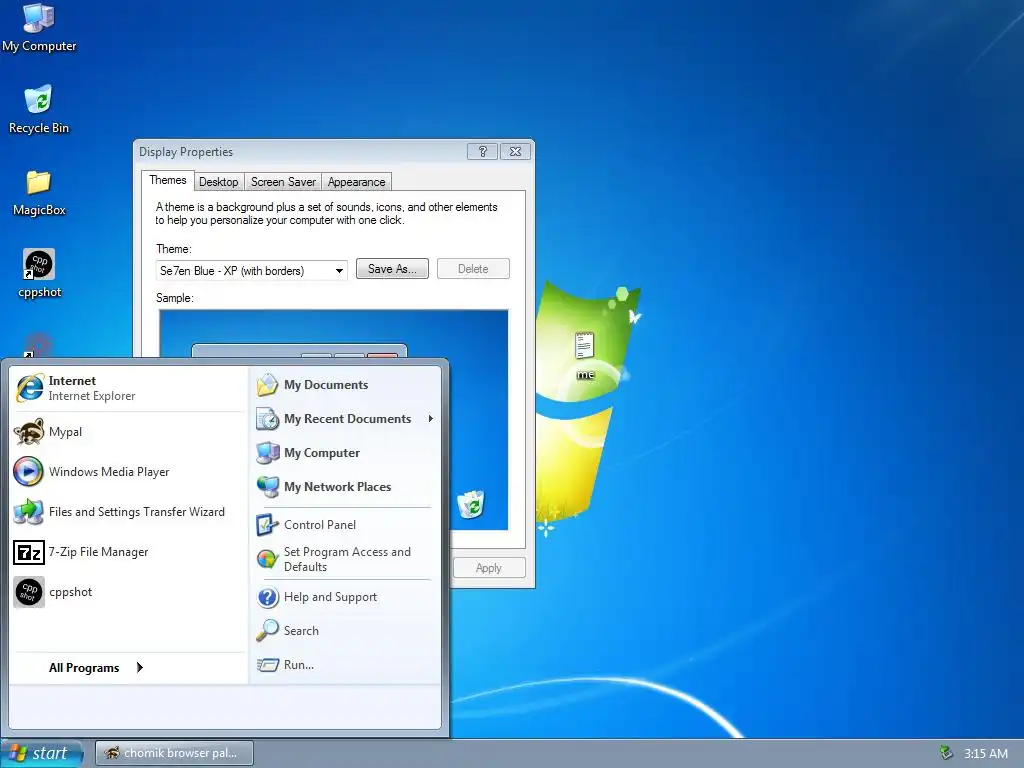Open Control Panel from Start menu
The width and height of the screenshot is (1024, 768).
[345, 524]
